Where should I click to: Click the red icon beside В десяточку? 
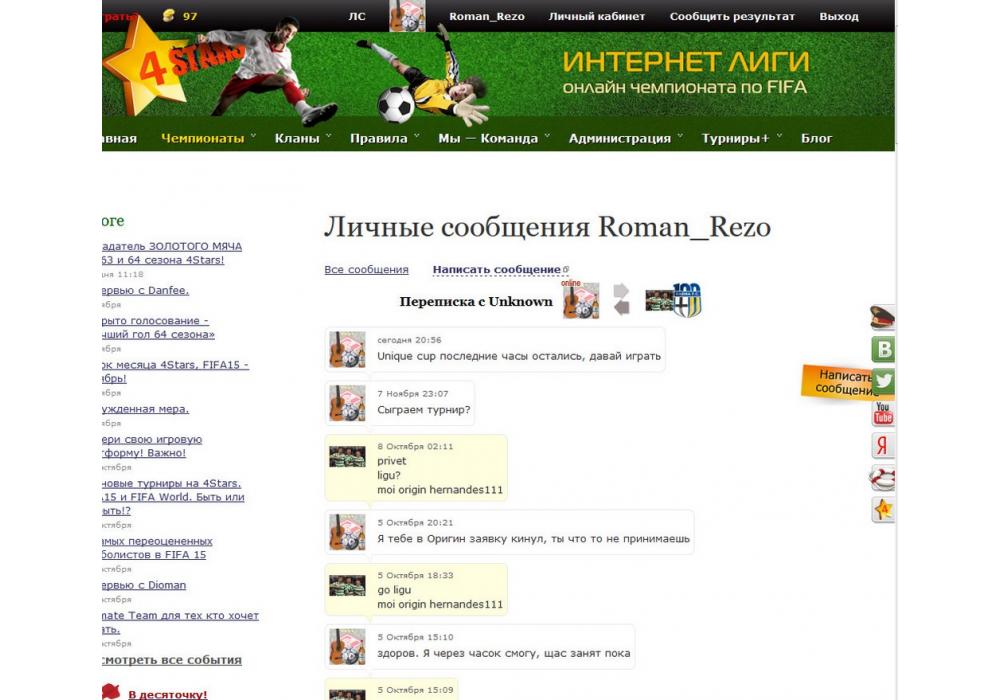click(111, 692)
